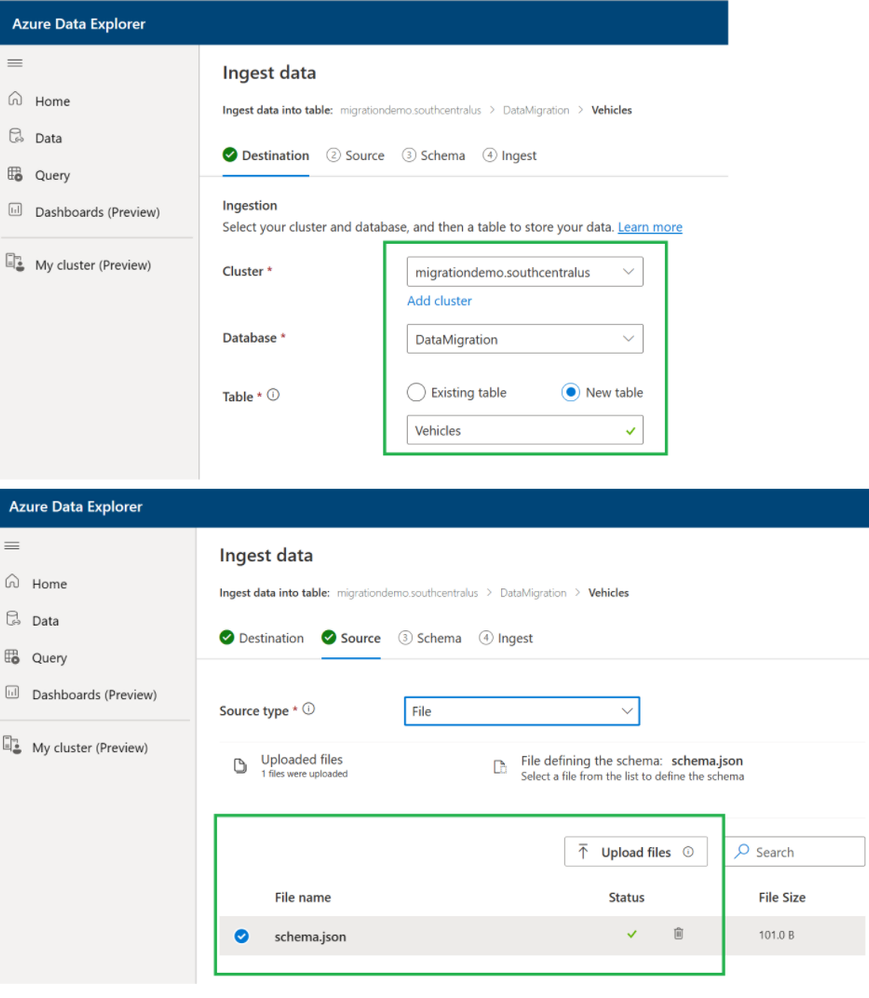
Task: Select Ingest step tab in top window
Action: click(509, 155)
